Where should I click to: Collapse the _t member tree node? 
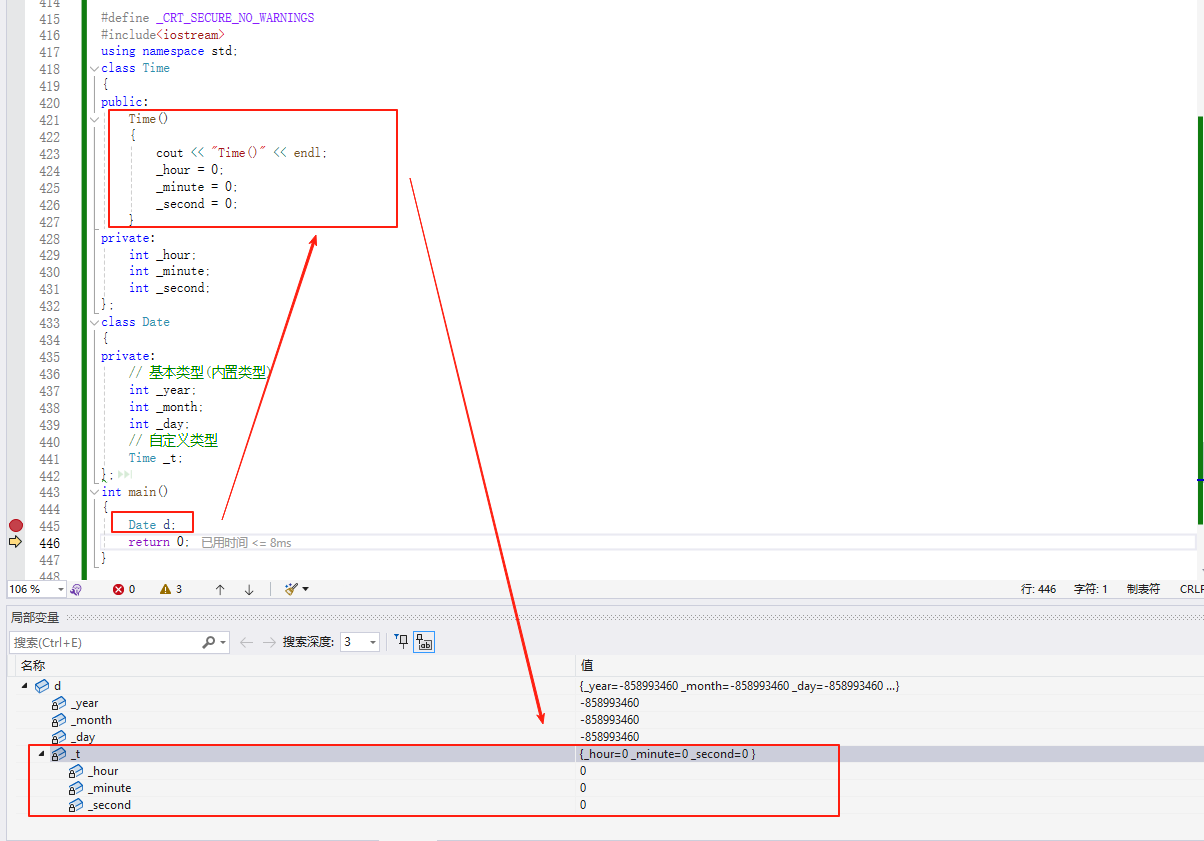pyautogui.click(x=42, y=754)
